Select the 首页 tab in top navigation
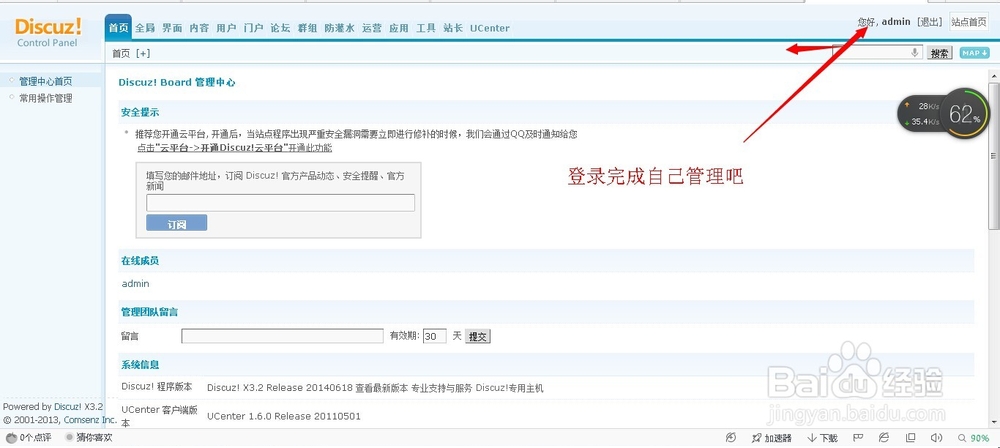The image size is (1000, 448). [x=118, y=28]
